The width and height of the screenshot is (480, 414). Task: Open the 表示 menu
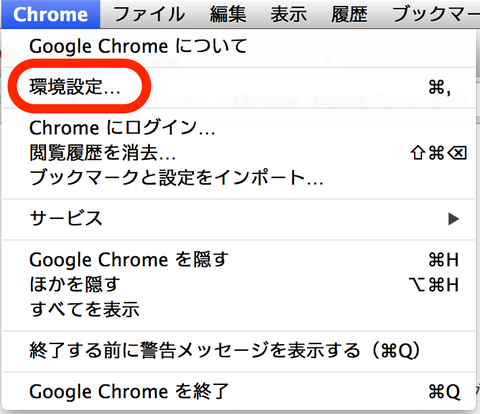(x=288, y=14)
